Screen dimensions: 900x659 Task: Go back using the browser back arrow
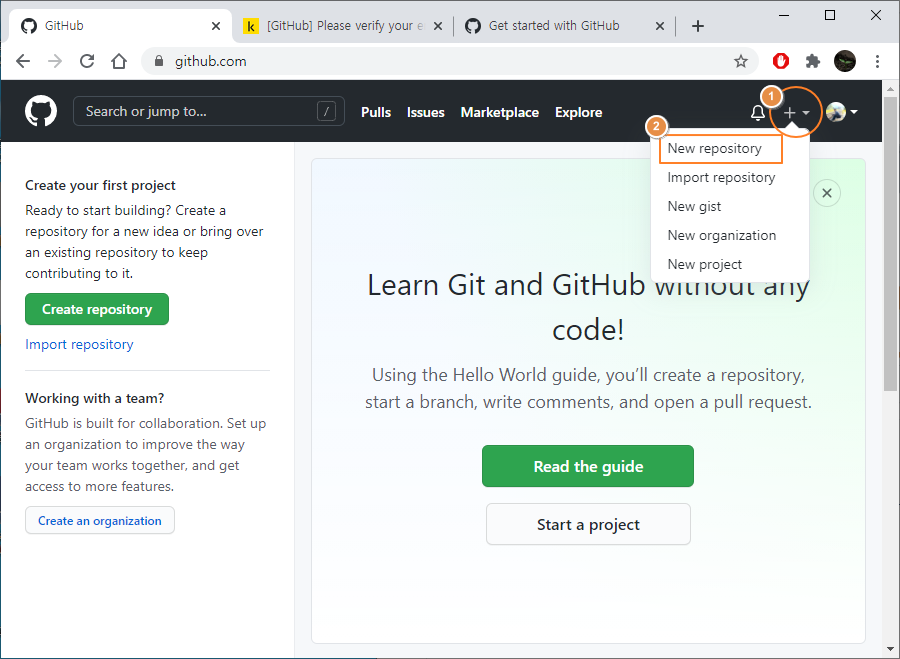23,61
